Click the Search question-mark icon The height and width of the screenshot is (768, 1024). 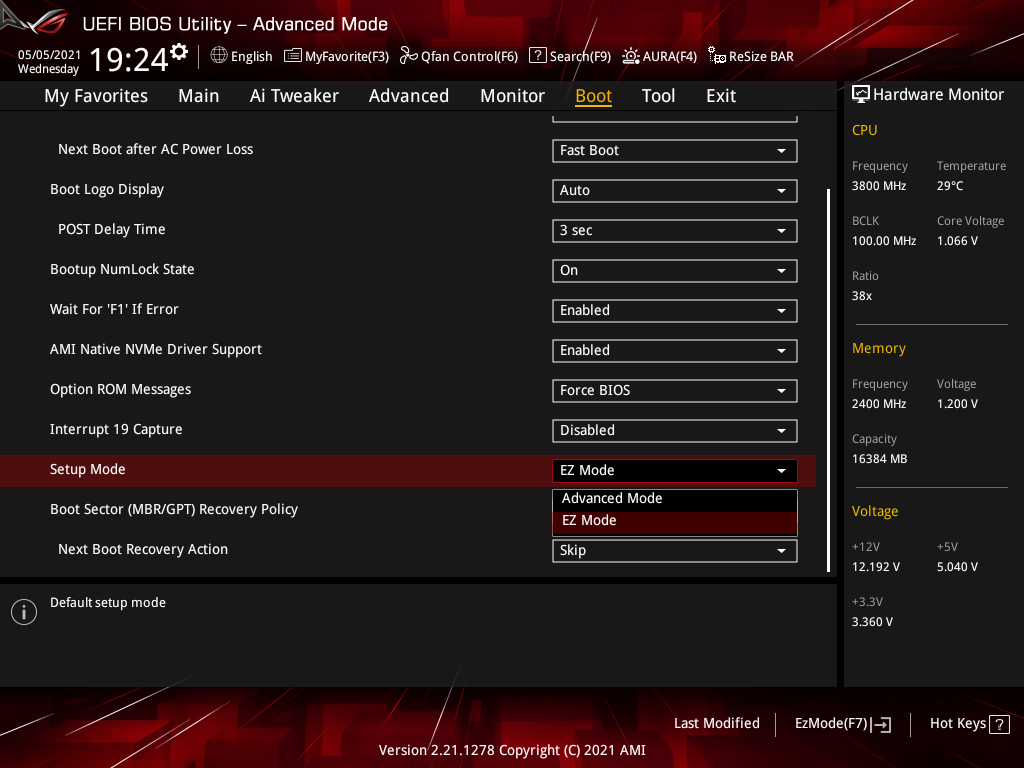tap(537, 56)
